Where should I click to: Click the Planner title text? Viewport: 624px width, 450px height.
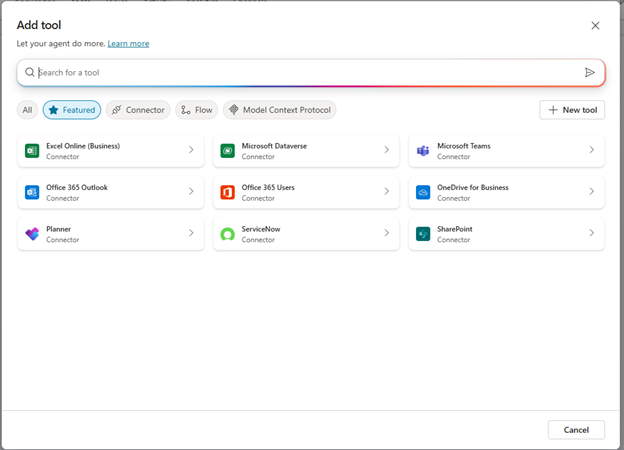pos(58,229)
